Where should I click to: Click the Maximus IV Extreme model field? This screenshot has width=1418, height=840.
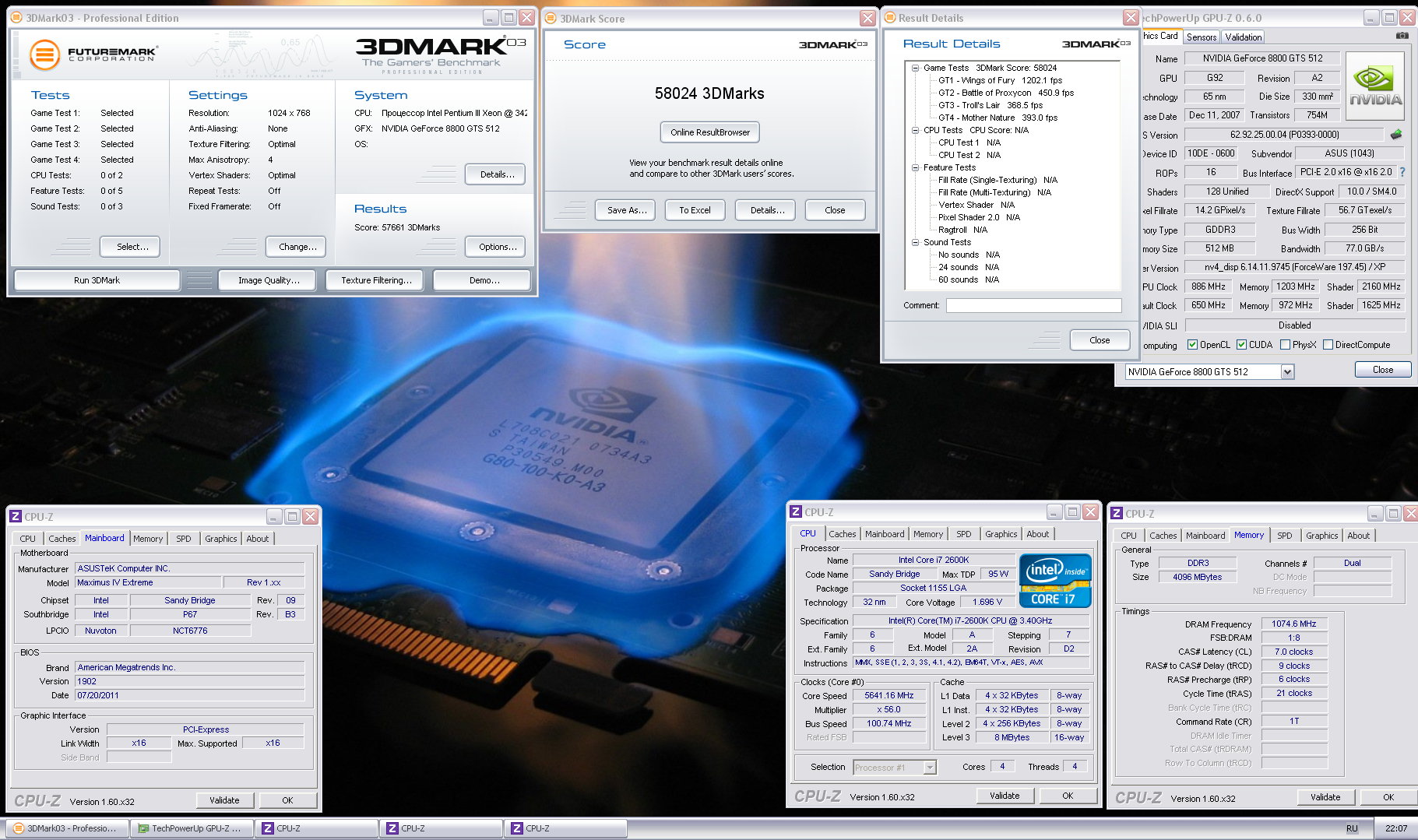148,582
